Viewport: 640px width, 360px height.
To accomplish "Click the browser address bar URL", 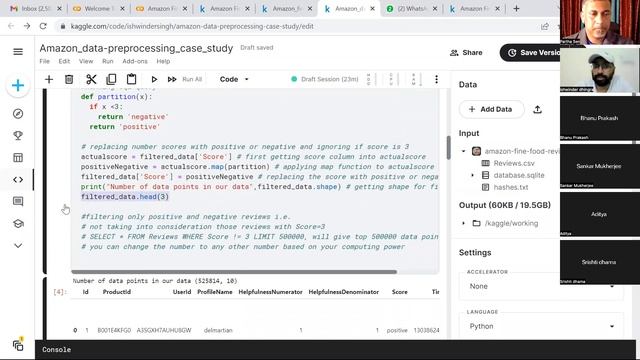I will pyautogui.click(x=192, y=27).
